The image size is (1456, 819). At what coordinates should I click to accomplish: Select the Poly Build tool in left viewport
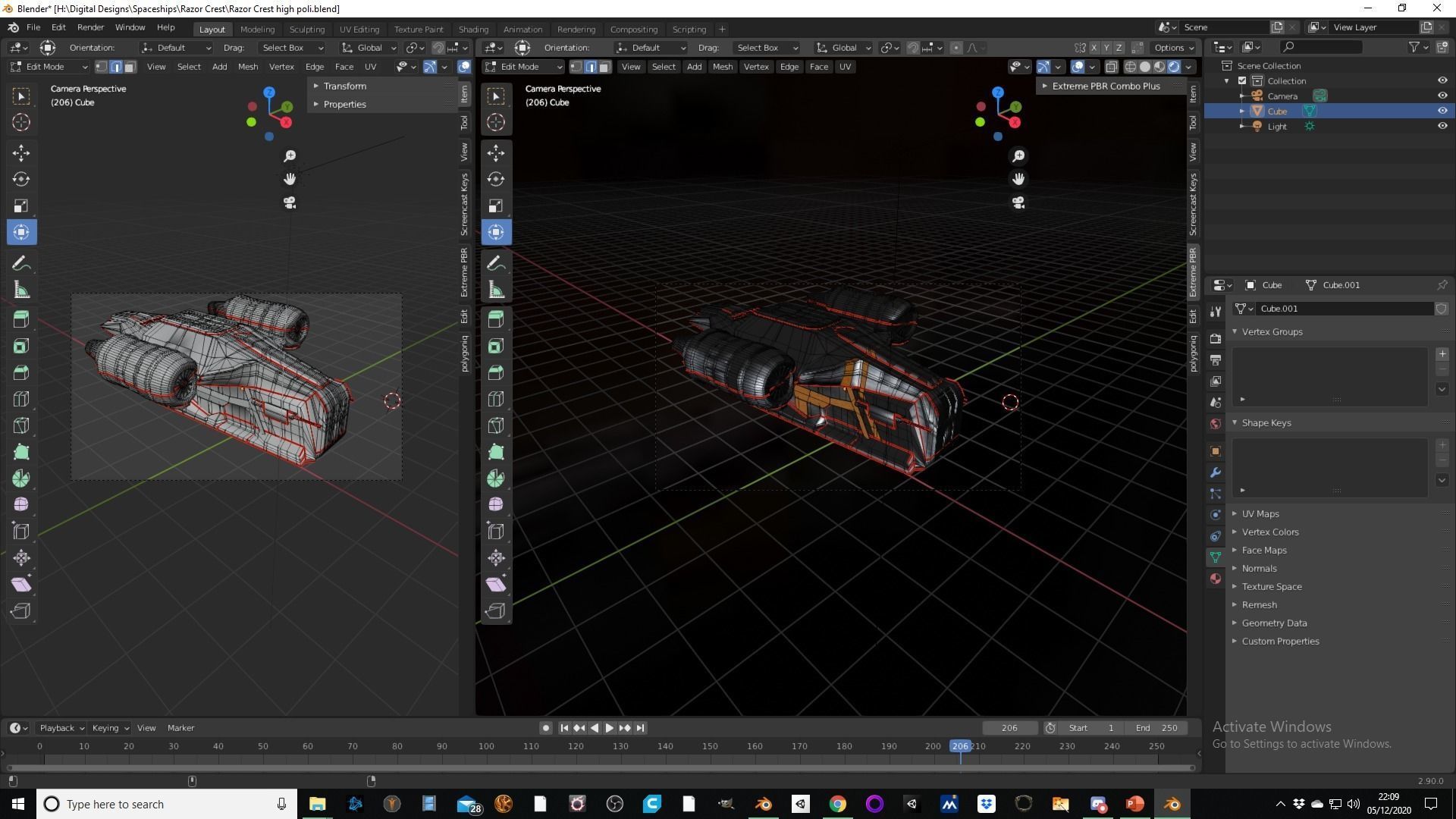[21, 452]
